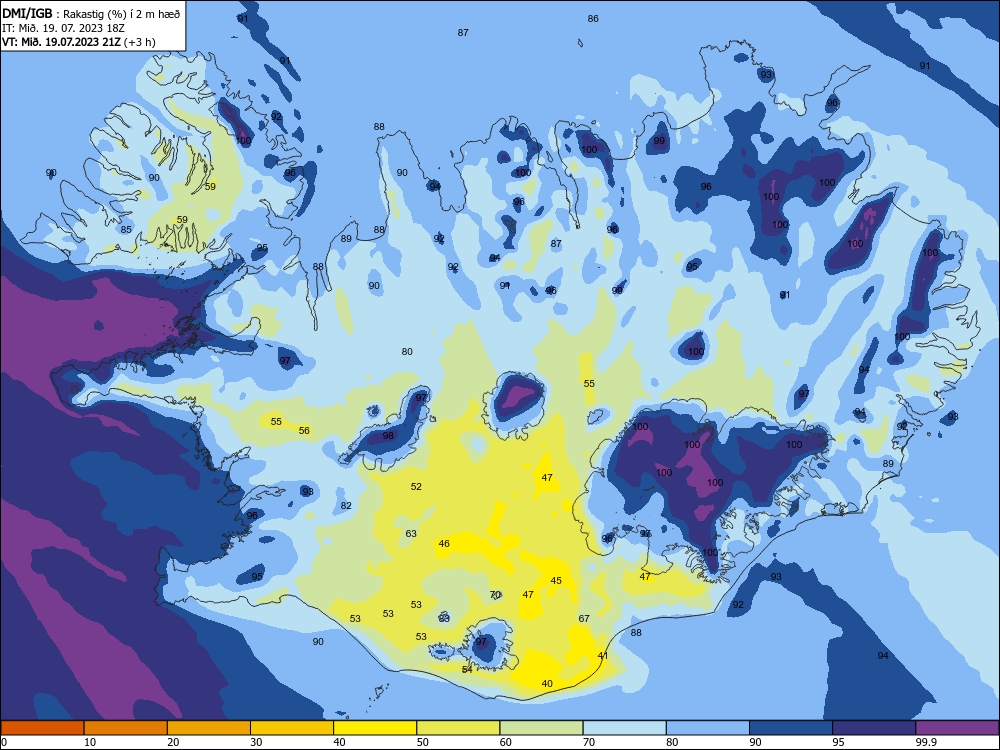Click the humidity value '54' on the map
The height and width of the screenshot is (750, 1000).
tap(467, 669)
